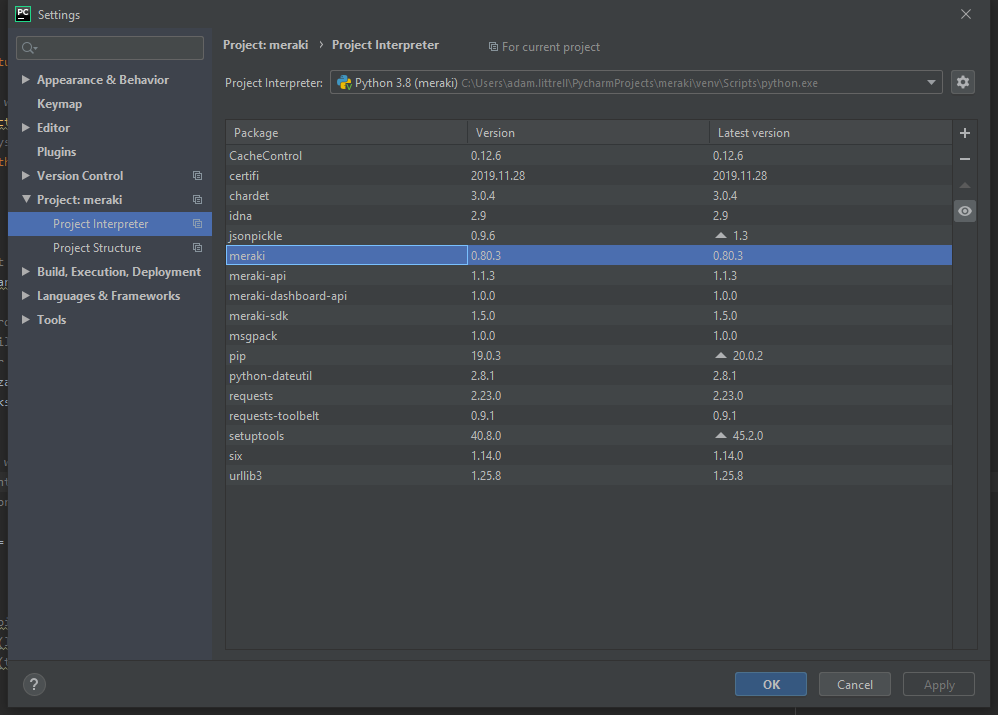Apply the current settings changes
The image size is (998, 715).
tap(938, 684)
